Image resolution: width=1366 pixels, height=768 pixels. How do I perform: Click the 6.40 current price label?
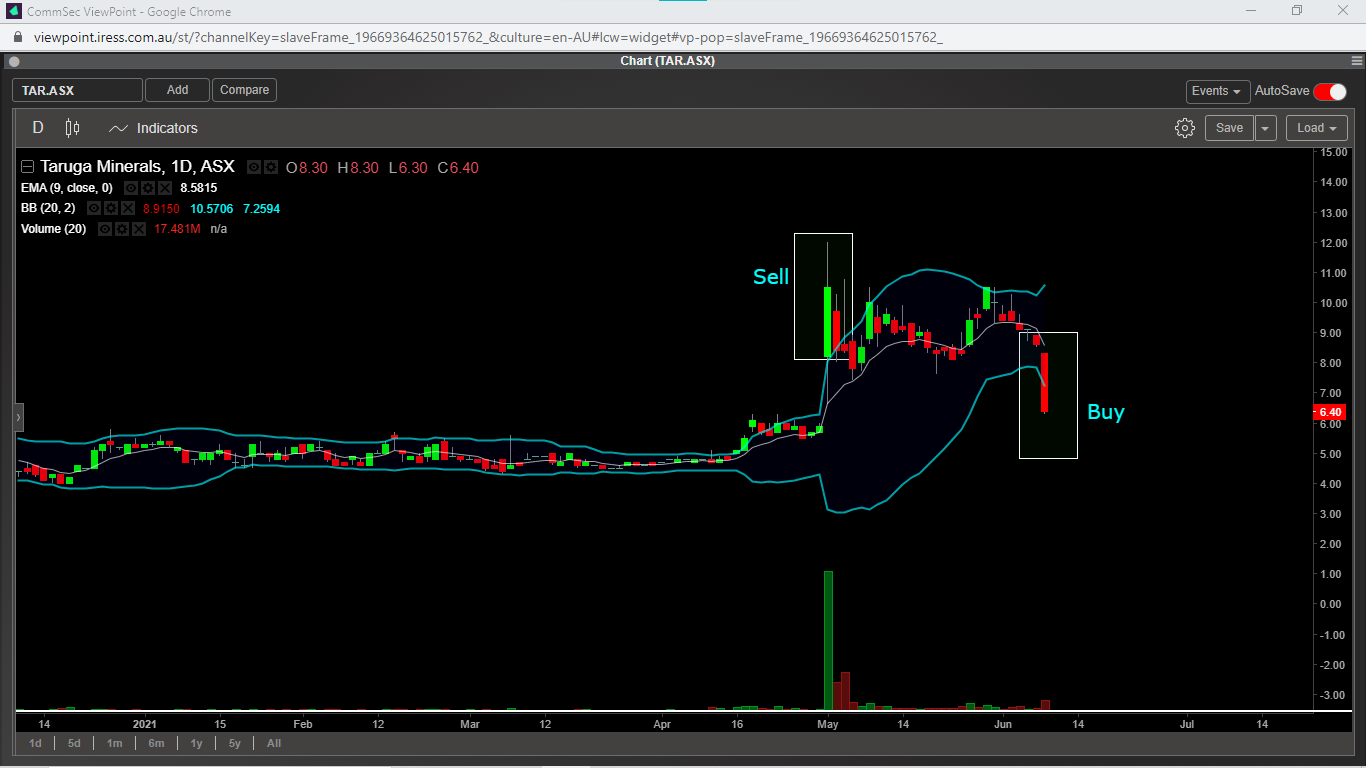pyautogui.click(x=1331, y=412)
